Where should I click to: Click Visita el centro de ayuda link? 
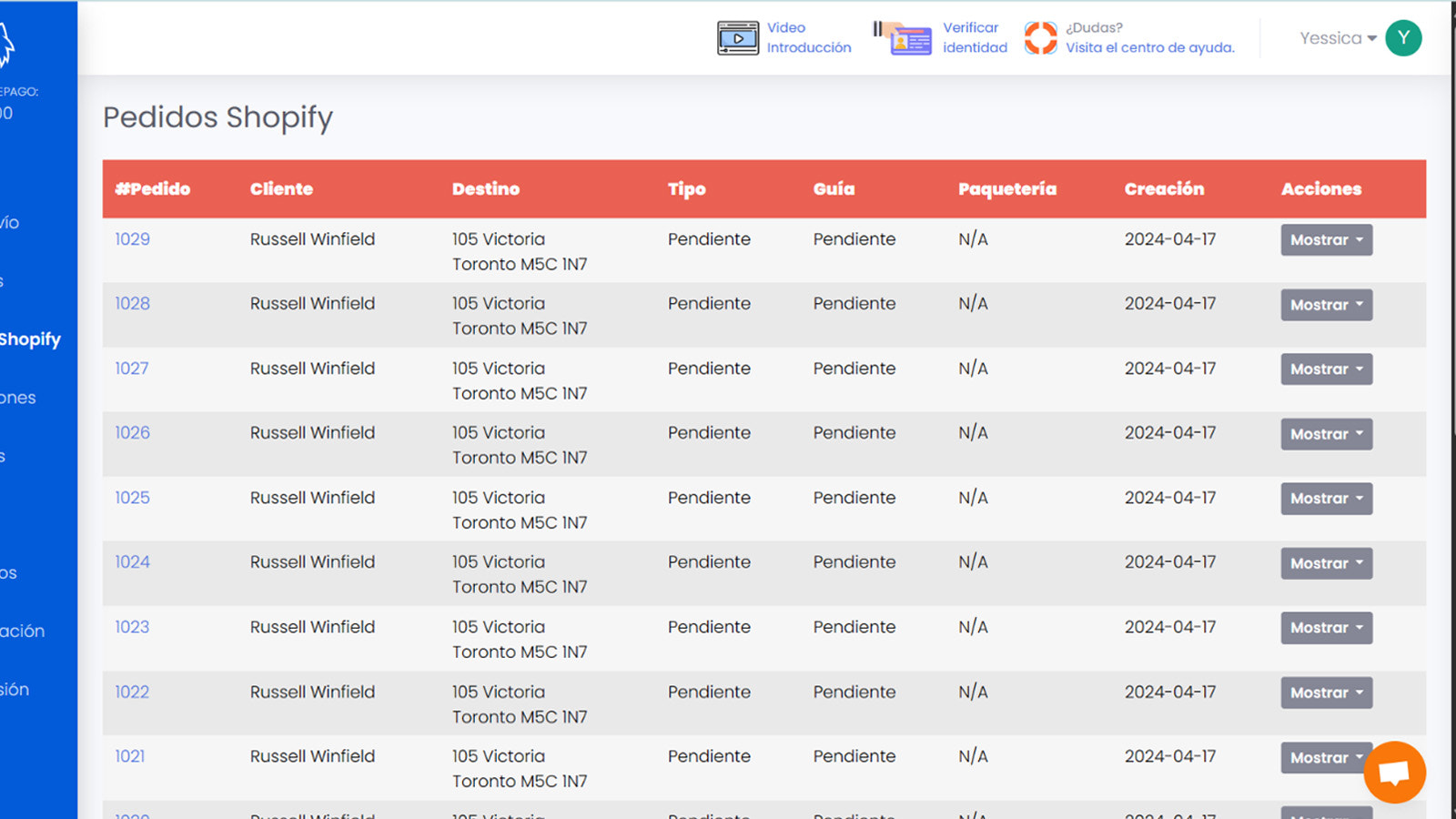coord(1150,47)
